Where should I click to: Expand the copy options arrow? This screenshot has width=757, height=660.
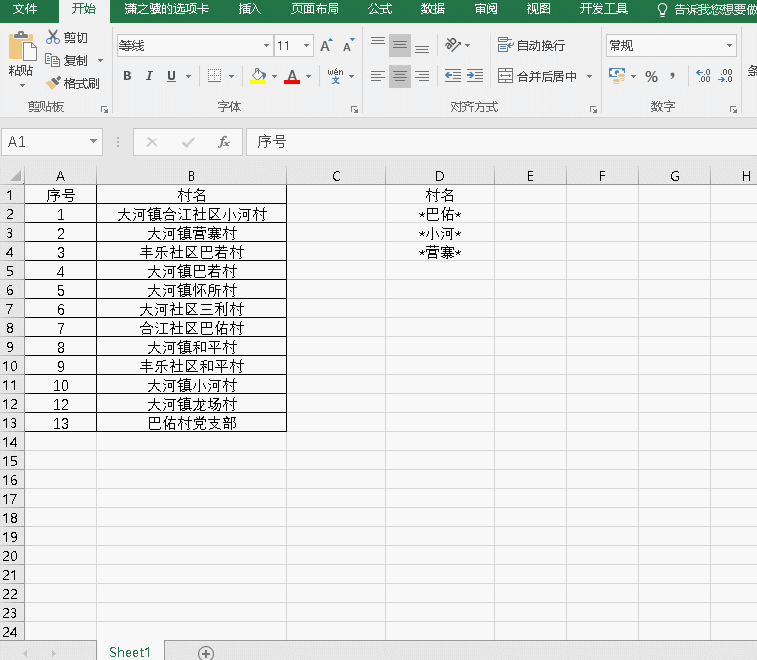(x=101, y=60)
